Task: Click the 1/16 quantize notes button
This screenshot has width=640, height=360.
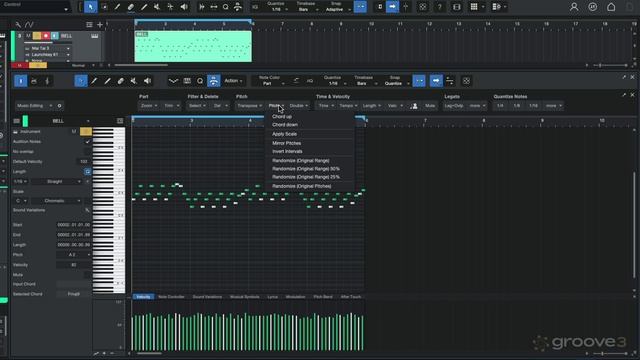Action: click(533, 106)
